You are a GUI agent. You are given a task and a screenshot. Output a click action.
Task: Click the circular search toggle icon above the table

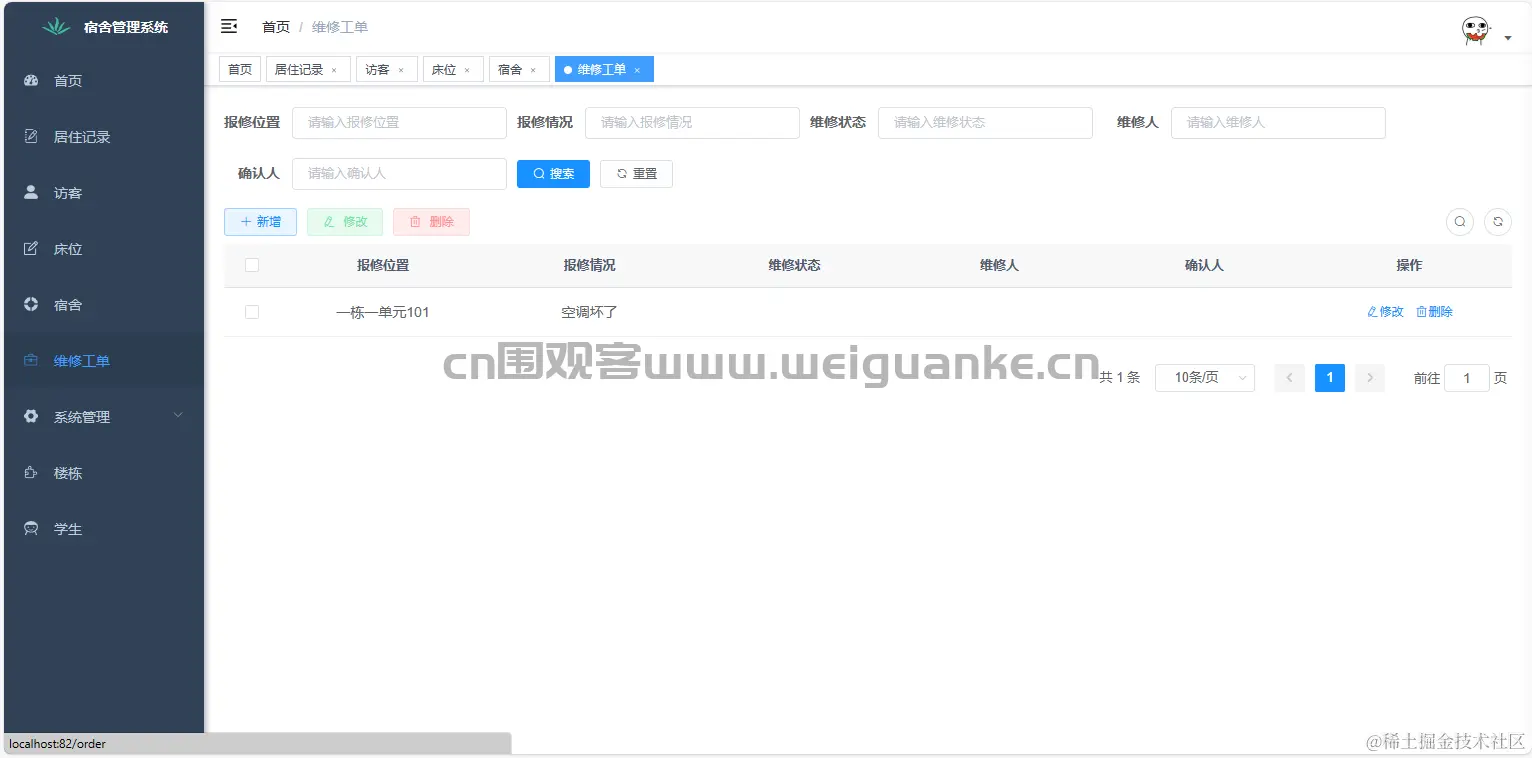[x=1460, y=222]
